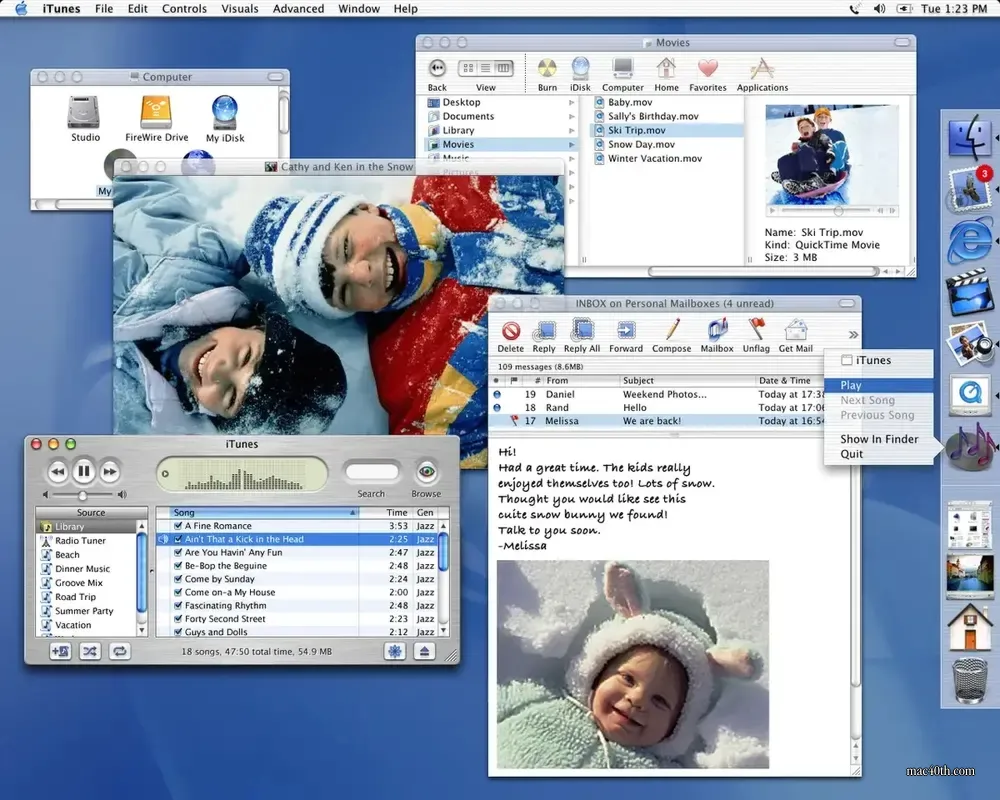Open the Controls menu in the menu bar
The width and height of the screenshot is (1000, 800).
point(184,8)
